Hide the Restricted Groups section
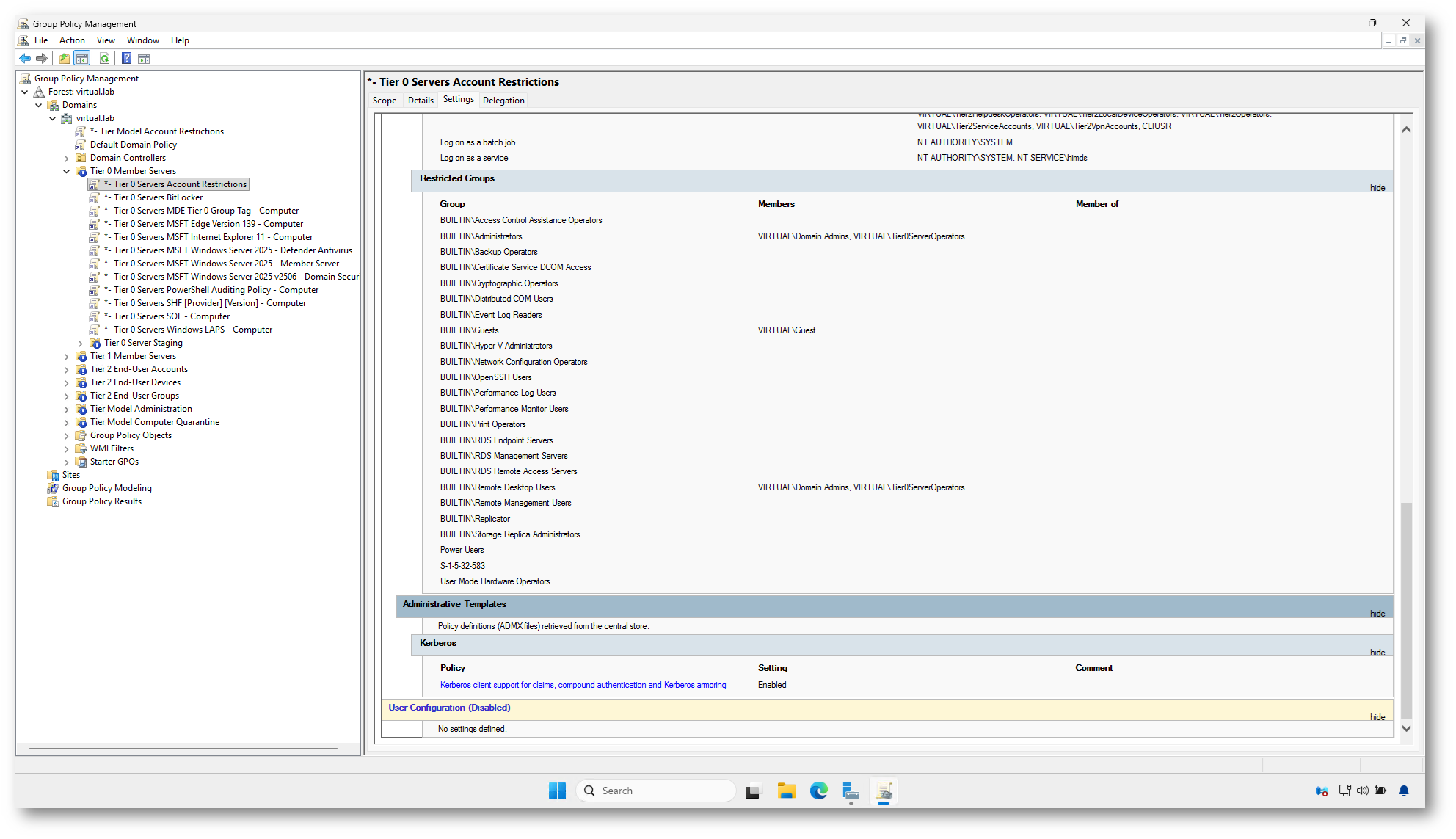The height and width of the screenshot is (839, 1456). point(1377,188)
